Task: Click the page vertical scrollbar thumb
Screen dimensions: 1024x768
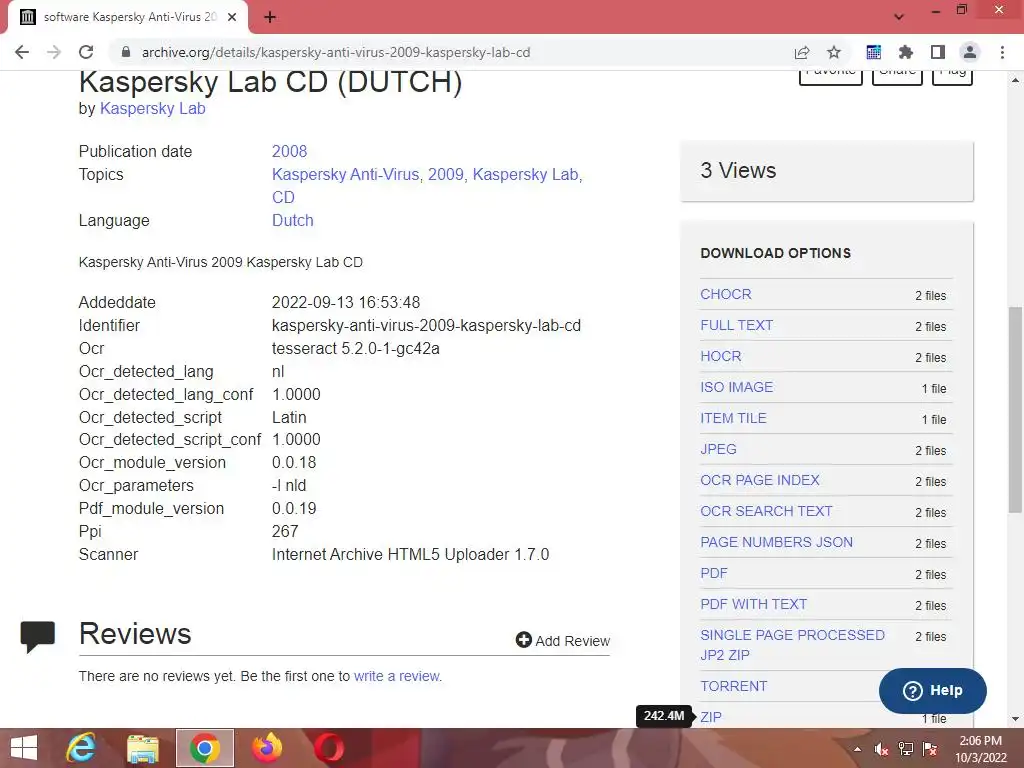Action: tap(1015, 409)
